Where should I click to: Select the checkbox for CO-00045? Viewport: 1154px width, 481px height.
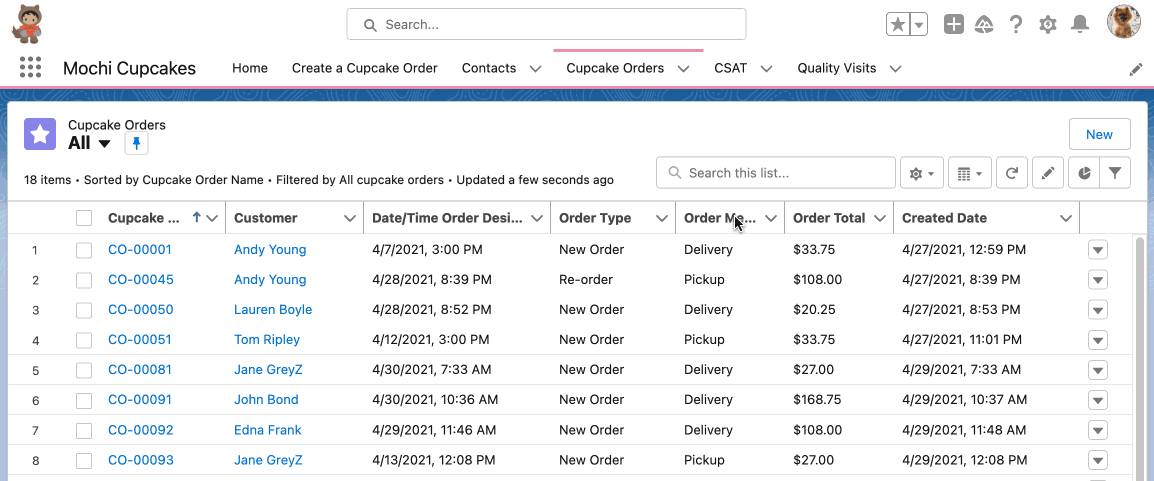click(84, 280)
